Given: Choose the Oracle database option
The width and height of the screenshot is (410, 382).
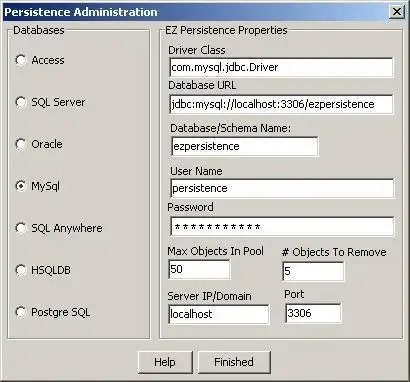Looking at the screenshot, I should point(21,144).
